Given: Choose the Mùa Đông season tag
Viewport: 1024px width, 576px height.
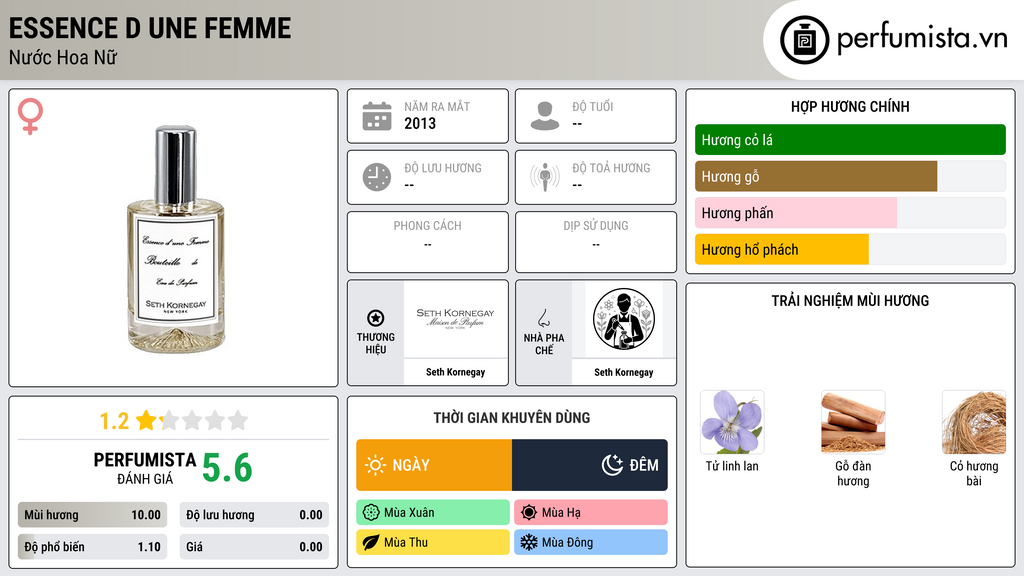Looking at the screenshot, I should click(x=591, y=542).
